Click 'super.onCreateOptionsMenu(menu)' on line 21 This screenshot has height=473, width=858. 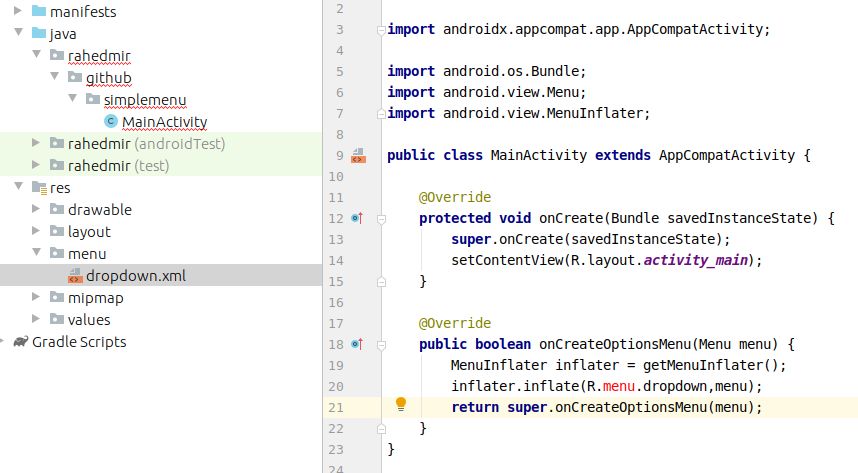tap(630, 407)
